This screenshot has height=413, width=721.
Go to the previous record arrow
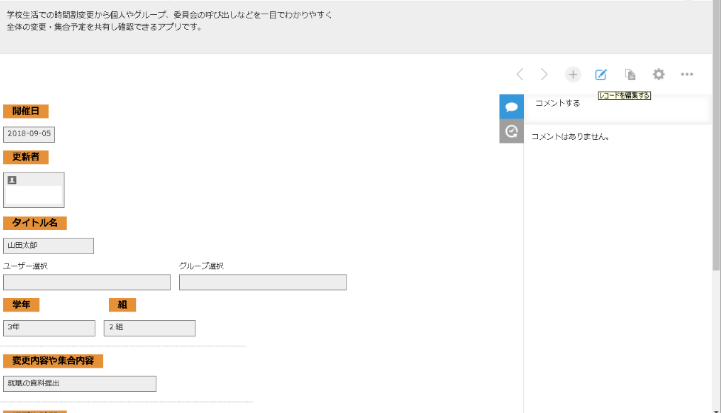pyautogui.click(x=520, y=74)
